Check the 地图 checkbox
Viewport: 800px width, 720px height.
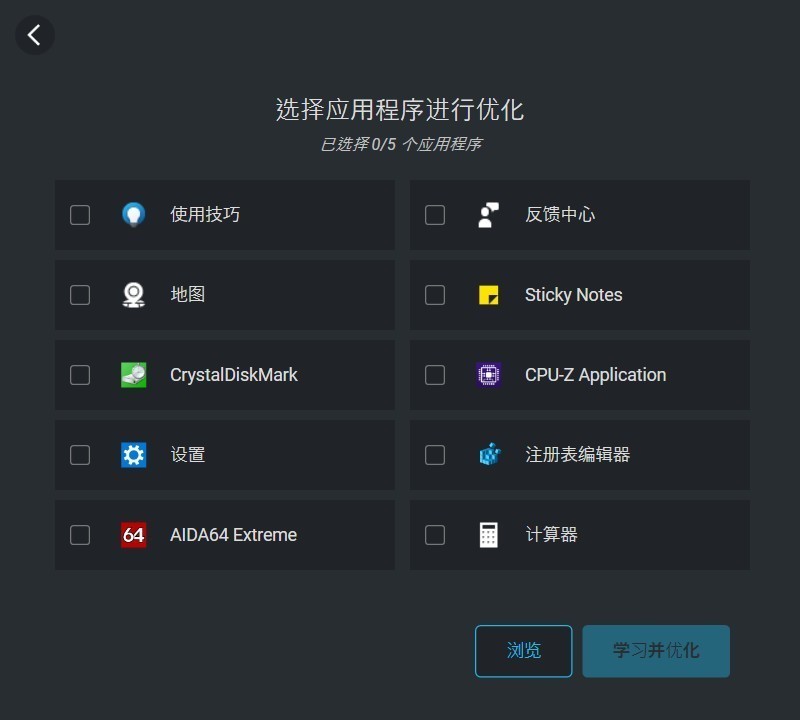80,294
